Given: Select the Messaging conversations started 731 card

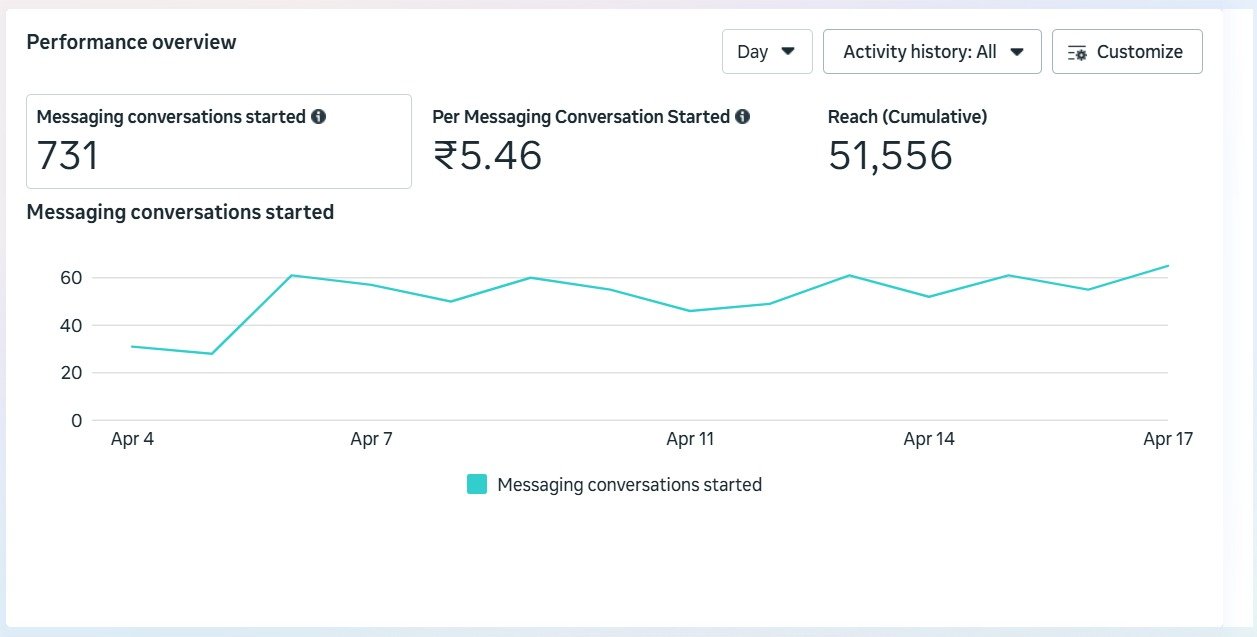Looking at the screenshot, I should click(x=218, y=141).
